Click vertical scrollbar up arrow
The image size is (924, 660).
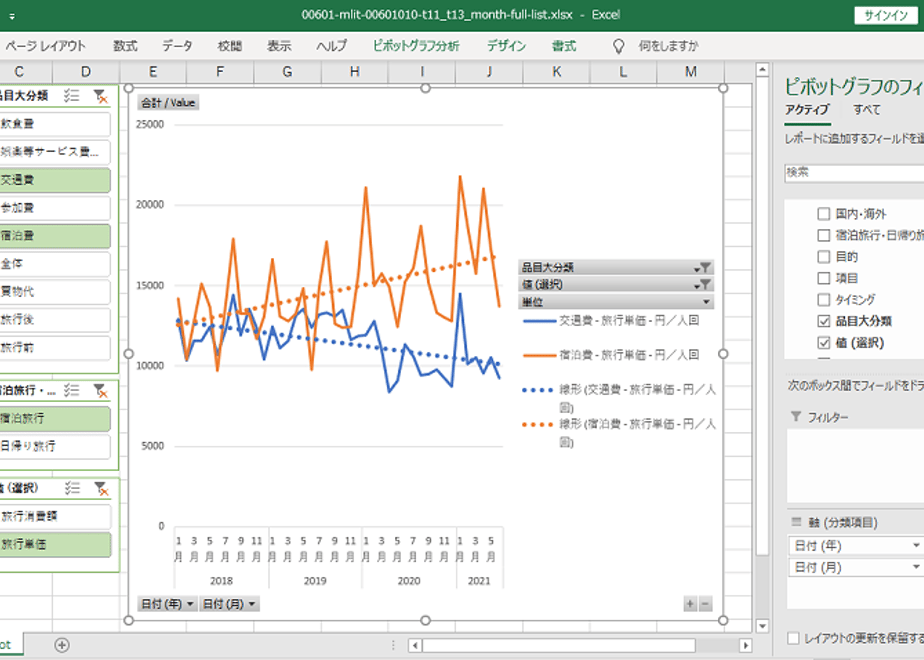[x=762, y=70]
